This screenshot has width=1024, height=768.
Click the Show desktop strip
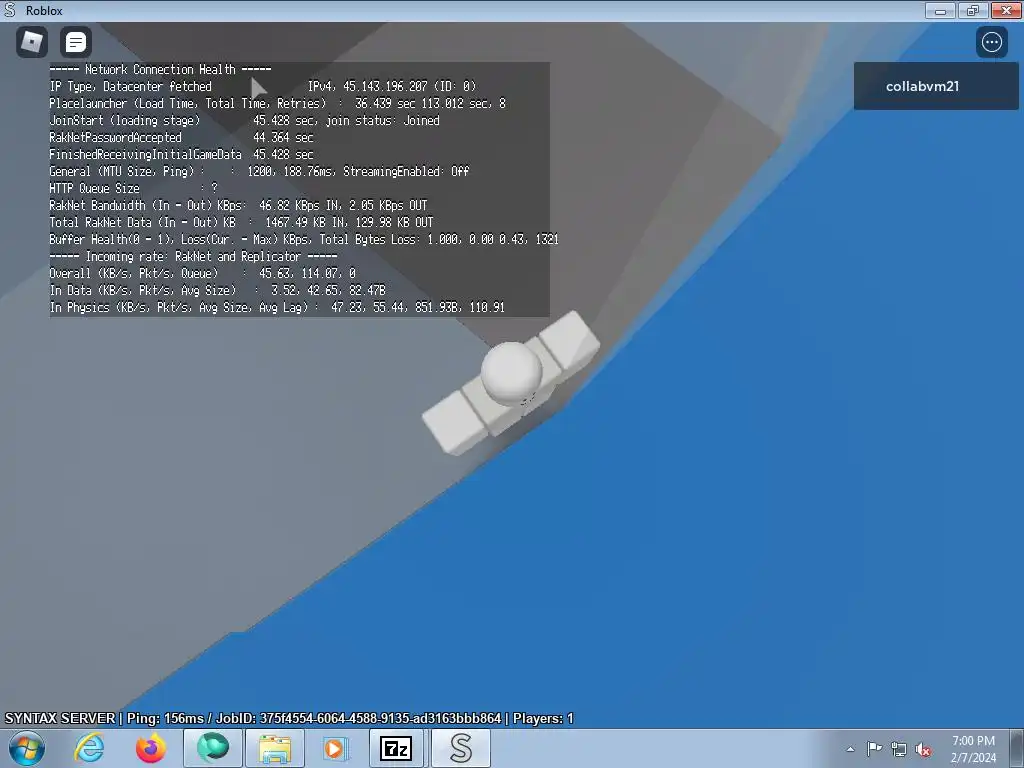(x=1017, y=748)
